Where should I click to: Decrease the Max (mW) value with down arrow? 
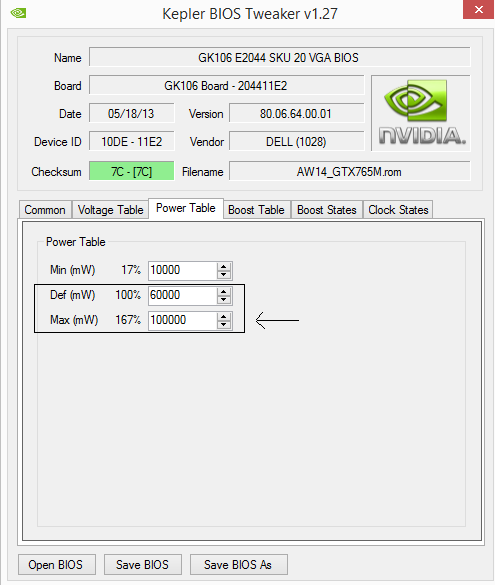(x=224, y=325)
